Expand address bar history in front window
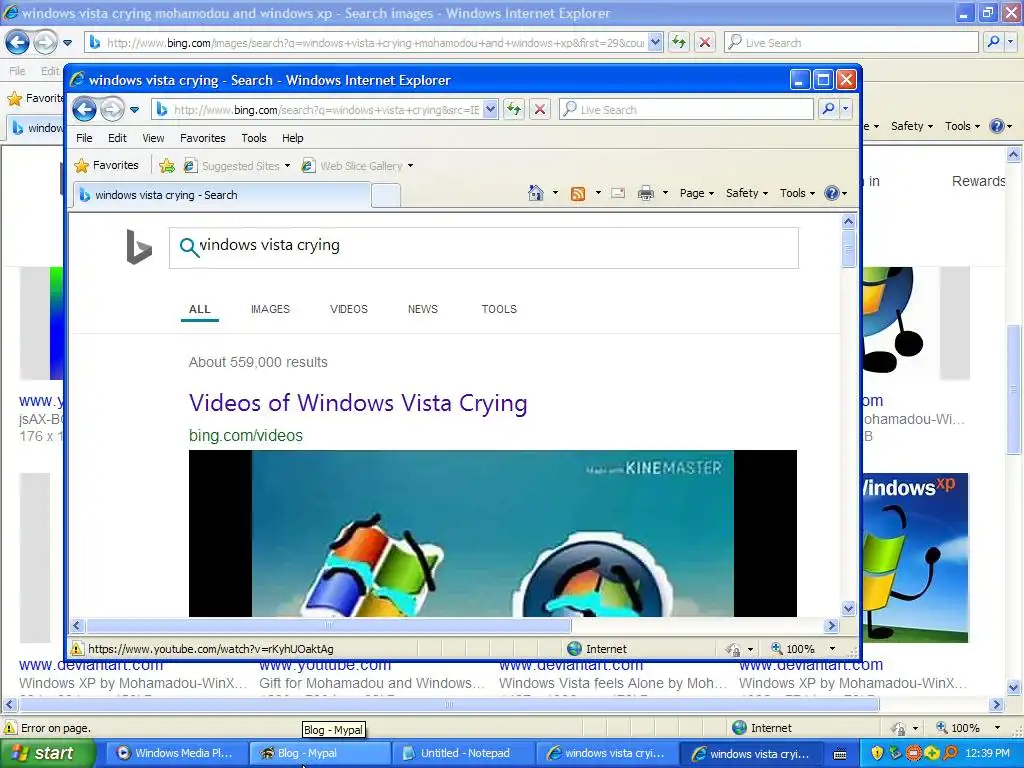Viewport: 1024px width, 768px height. [x=491, y=110]
